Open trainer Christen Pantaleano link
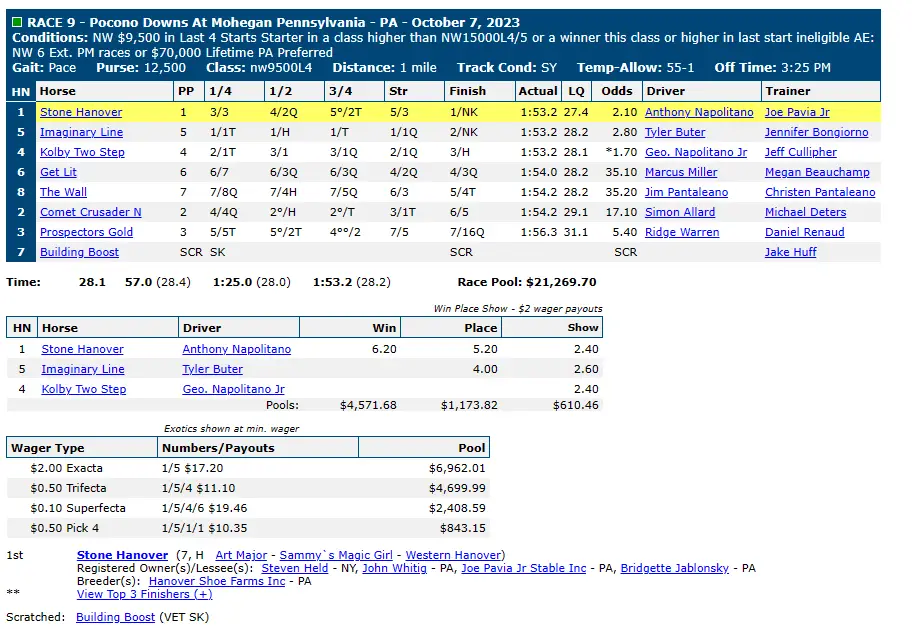 [820, 192]
